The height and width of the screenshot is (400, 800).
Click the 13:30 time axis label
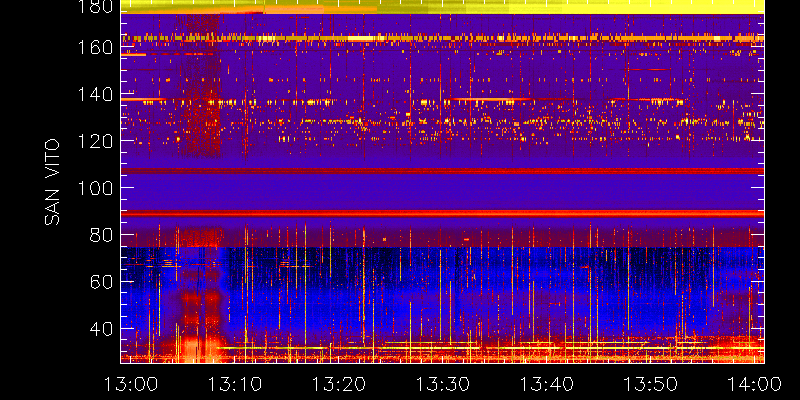[x=443, y=384]
